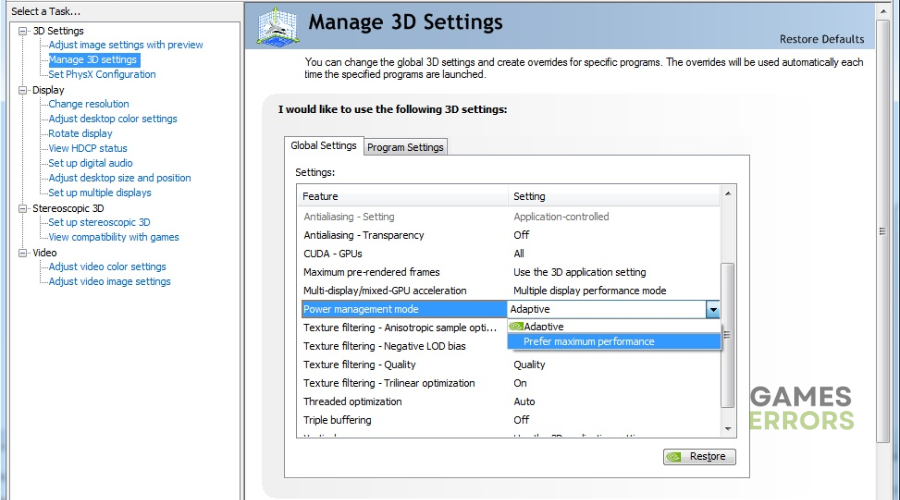Select the Texture filtering - Quality row
The height and width of the screenshot is (500, 900).
[511, 365]
